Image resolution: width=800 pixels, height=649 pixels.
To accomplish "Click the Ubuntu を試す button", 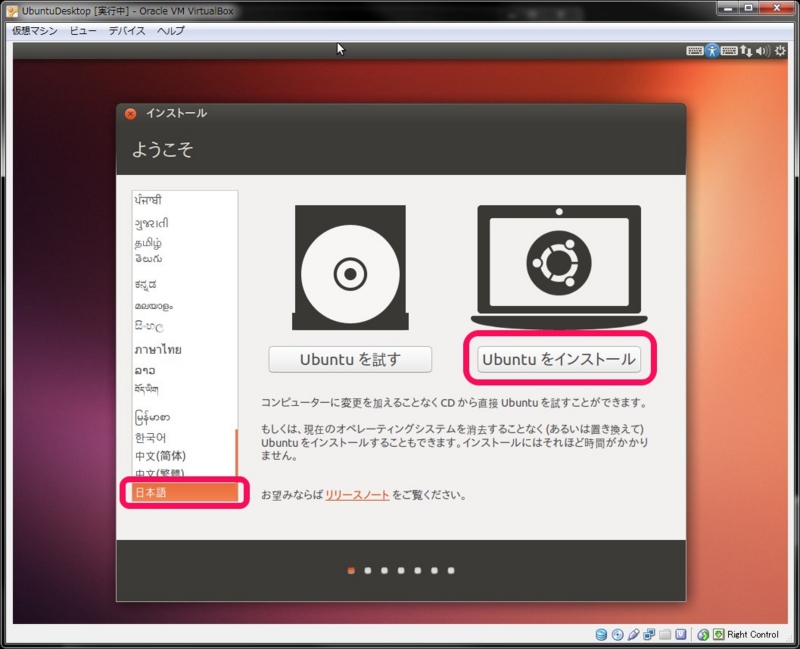I will [x=350, y=359].
